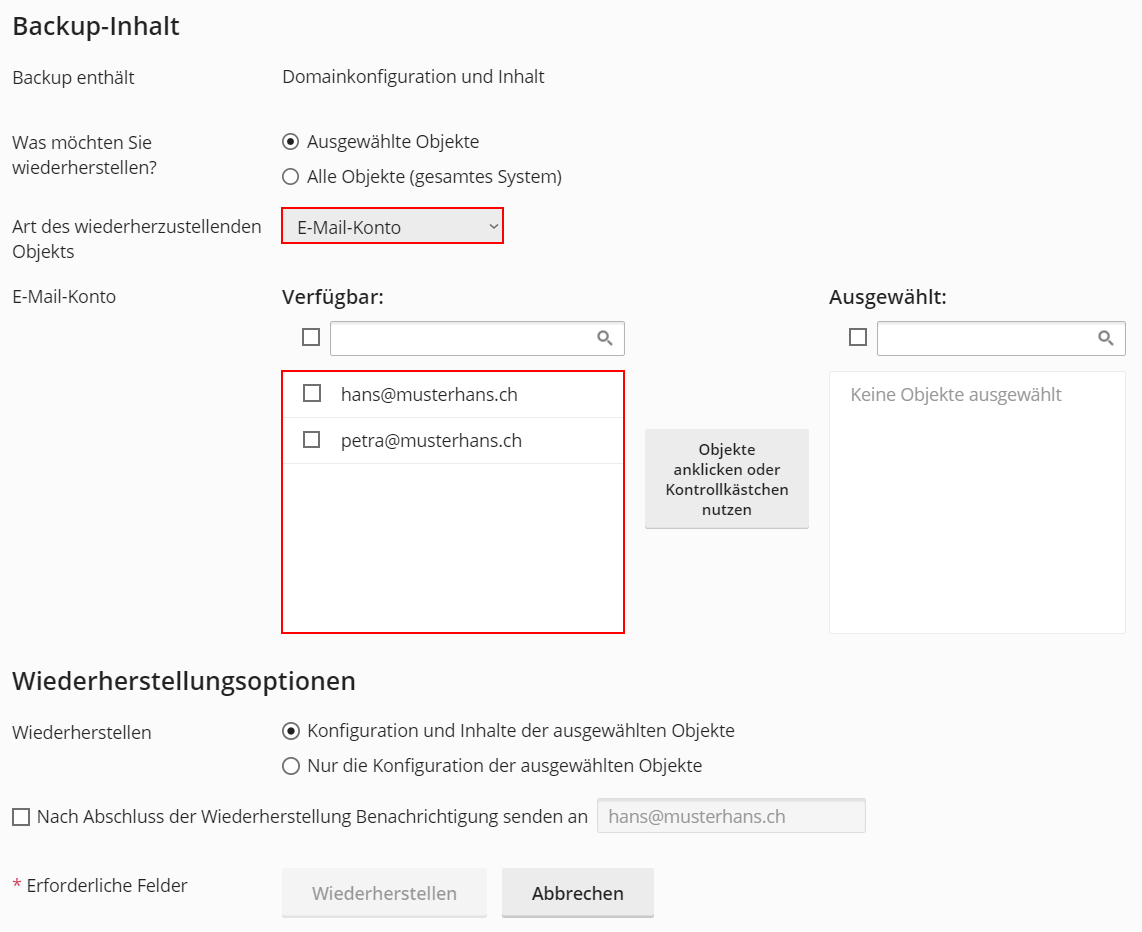Viewport: 1142px width, 932px height.
Task: Click into the Verfügbar search field
Action: pos(462,338)
